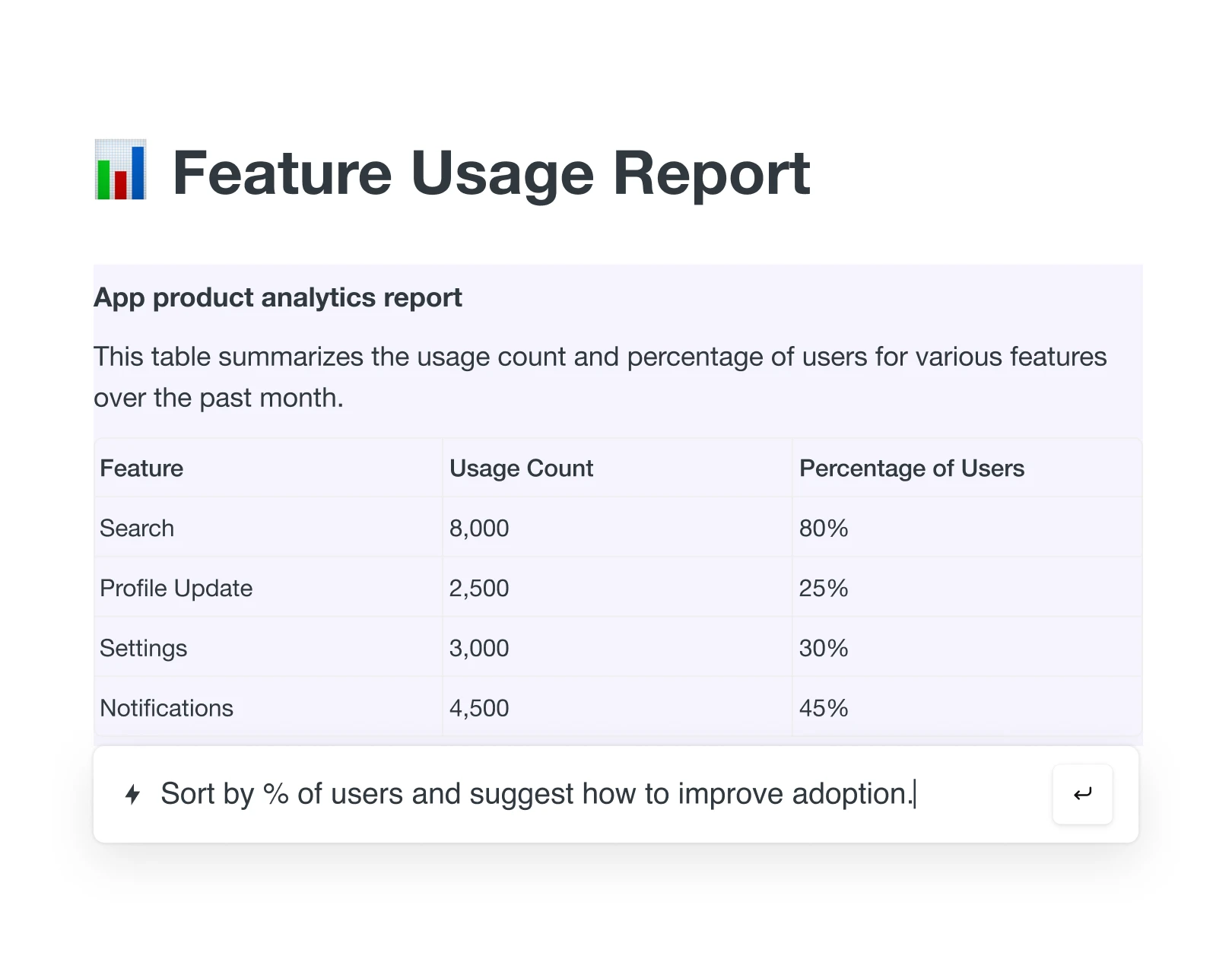Click the 80% value for Search

click(823, 527)
